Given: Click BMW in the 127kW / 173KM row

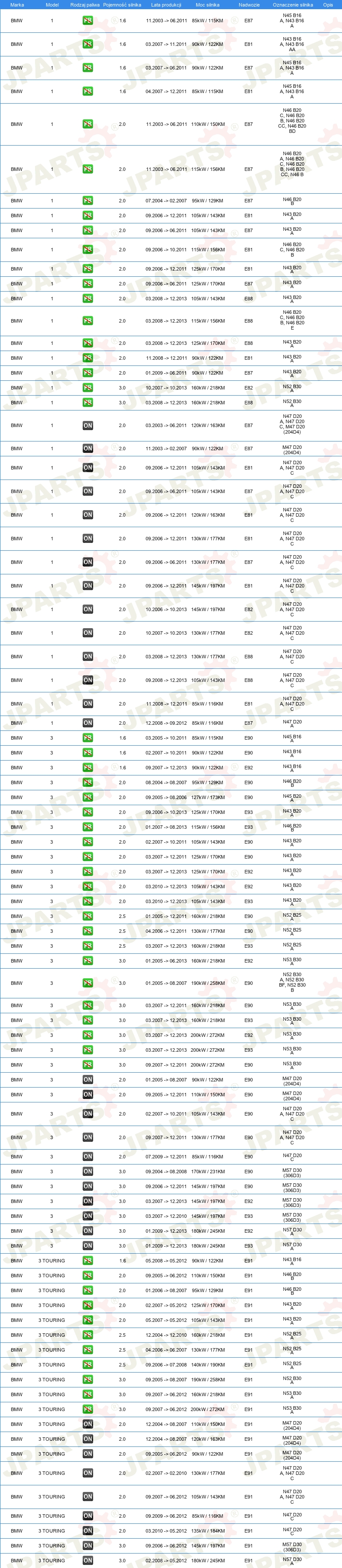Looking at the screenshot, I should [x=17, y=797].
